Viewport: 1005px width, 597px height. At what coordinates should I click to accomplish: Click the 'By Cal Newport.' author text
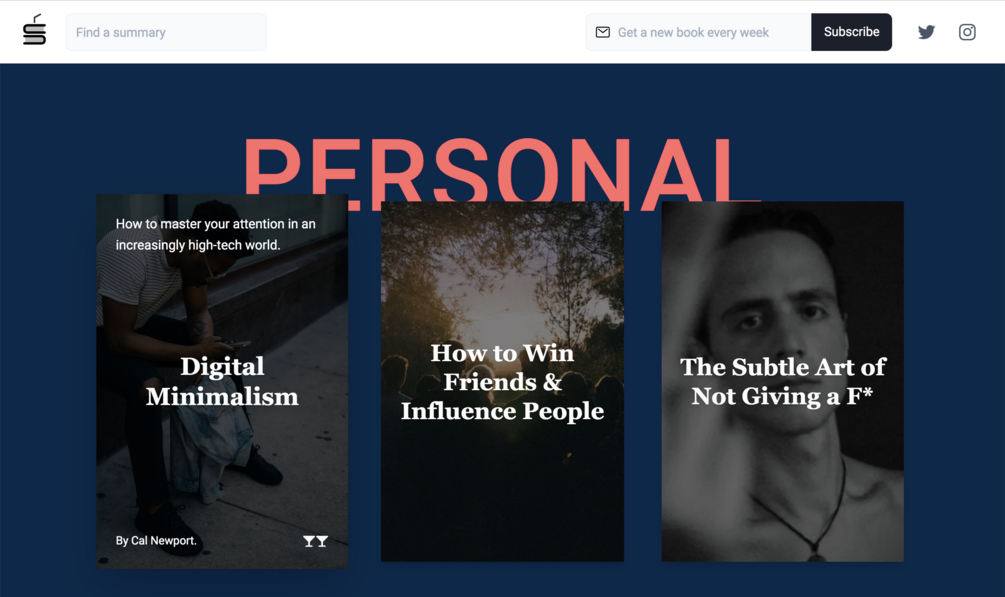156,541
